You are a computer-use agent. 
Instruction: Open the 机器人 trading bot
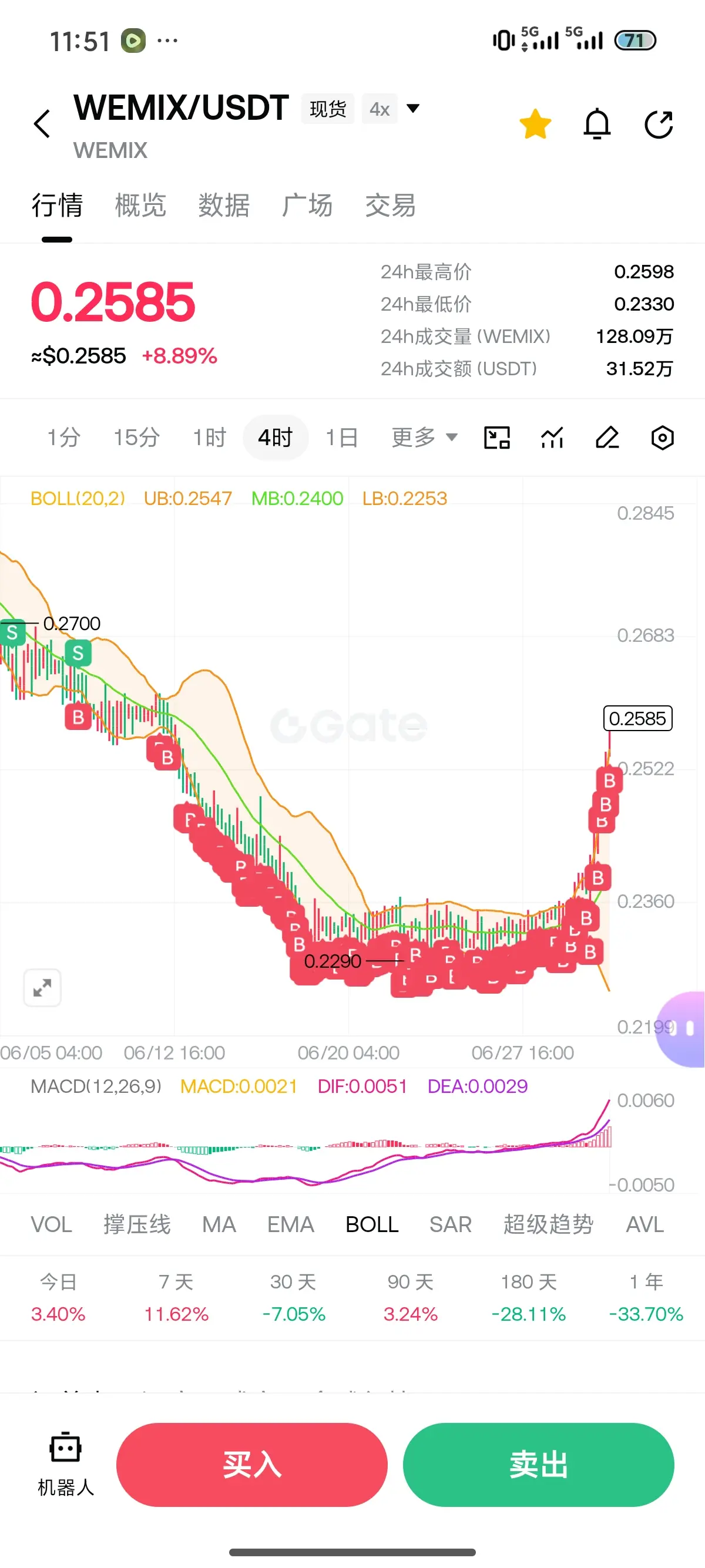(65, 1464)
